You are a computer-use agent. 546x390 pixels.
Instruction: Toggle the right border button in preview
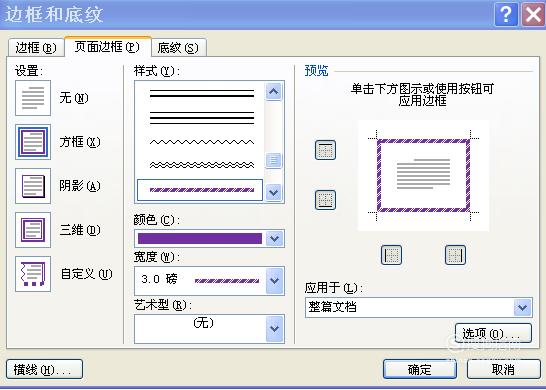[x=455, y=255]
